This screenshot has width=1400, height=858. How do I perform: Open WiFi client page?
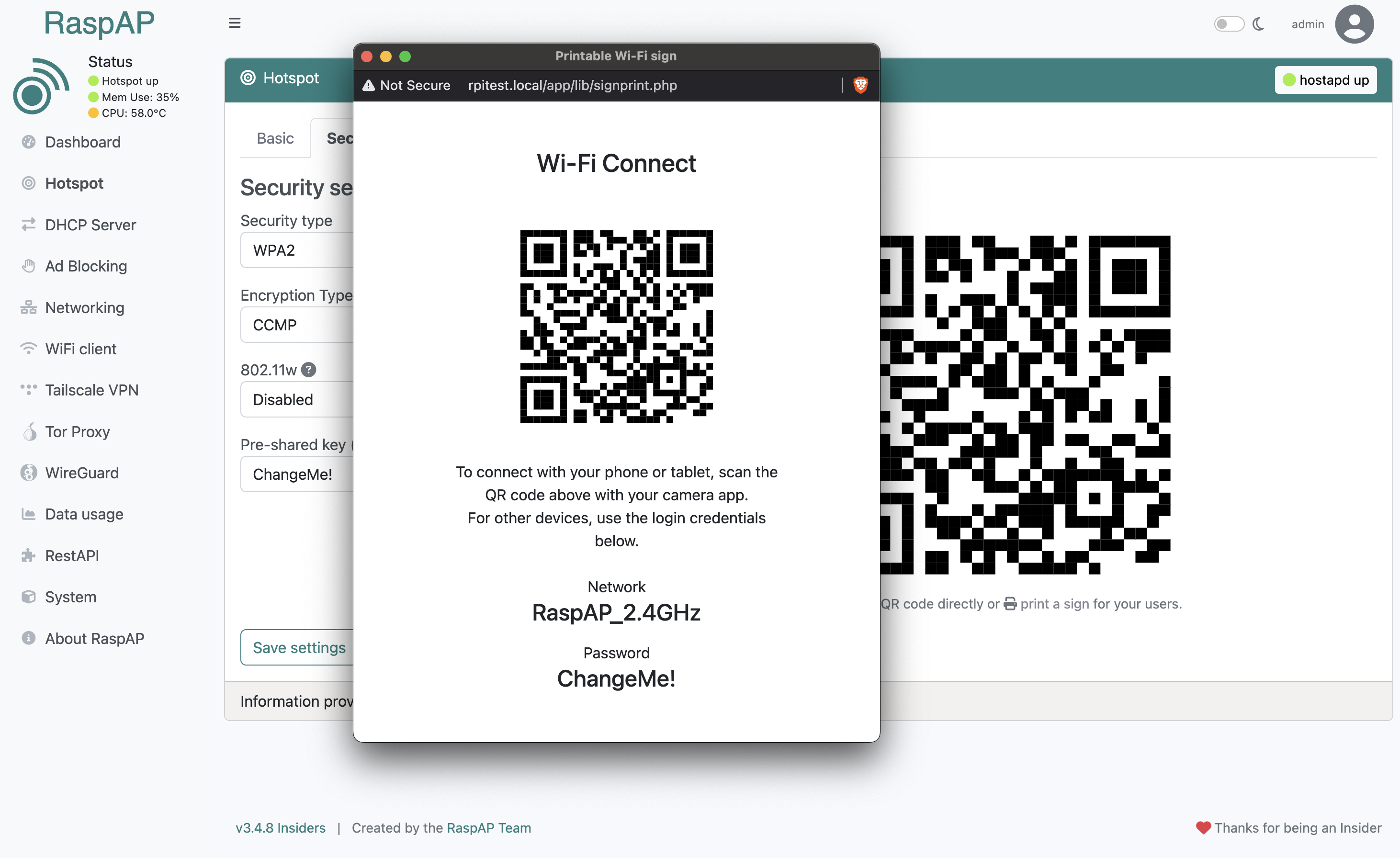81,349
